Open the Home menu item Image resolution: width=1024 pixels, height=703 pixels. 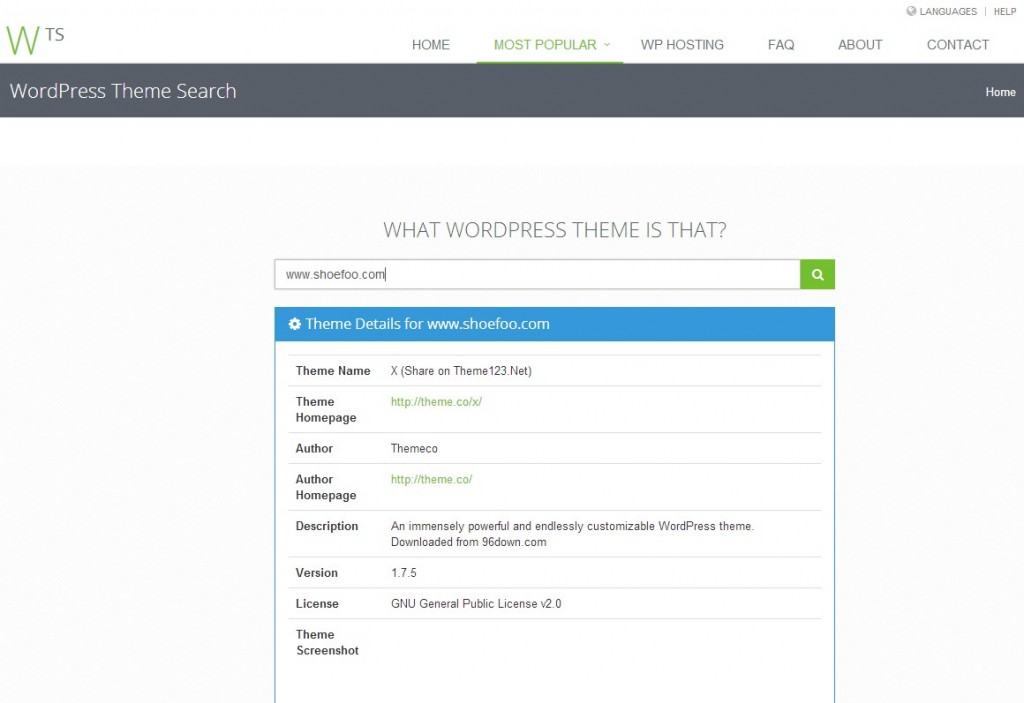coord(430,44)
